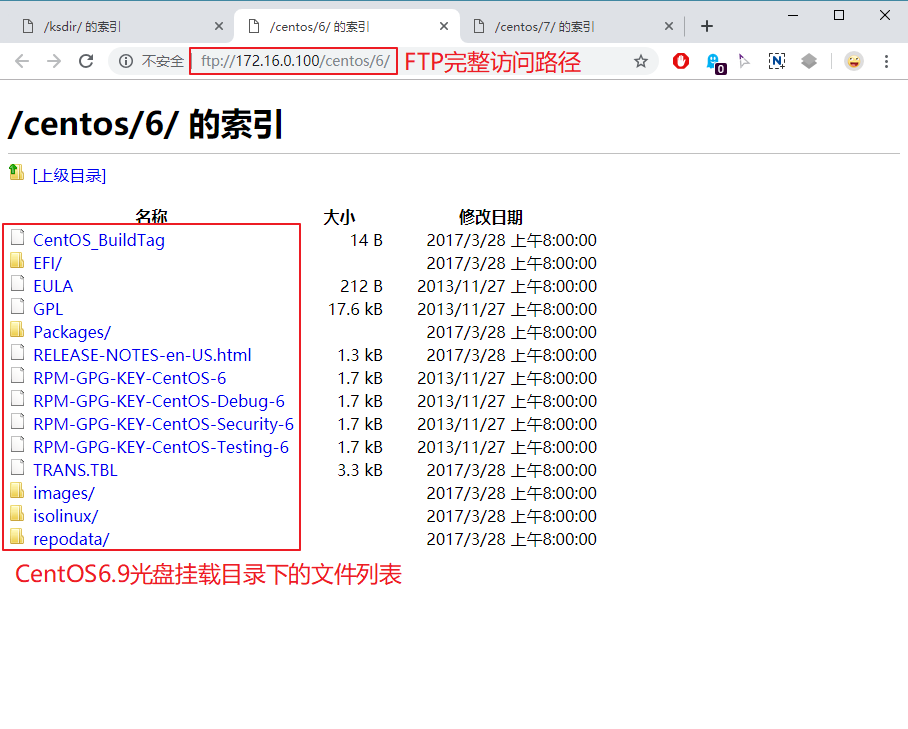The width and height of the screenshot is (908, 729).
Task: Click the parent directory up-arrow icon
Action: [17, 173]
